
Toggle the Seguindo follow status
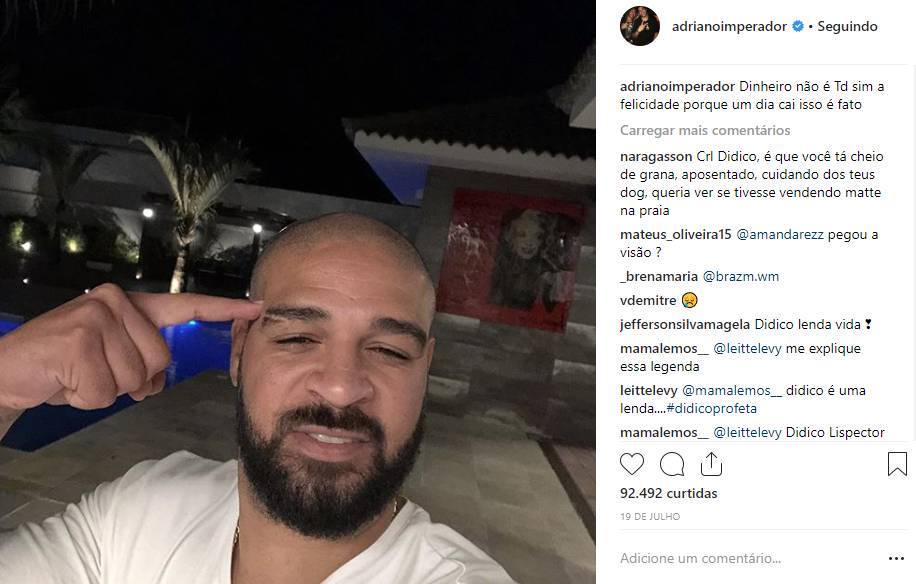click(847, 26)
